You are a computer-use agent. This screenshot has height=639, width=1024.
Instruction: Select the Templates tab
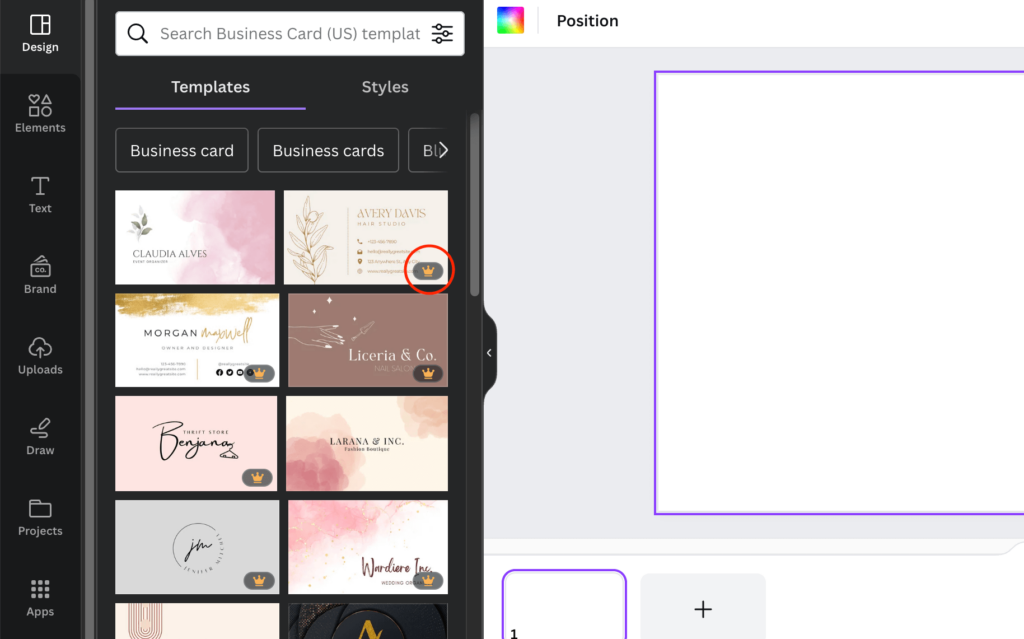click(x=210, y=87)
